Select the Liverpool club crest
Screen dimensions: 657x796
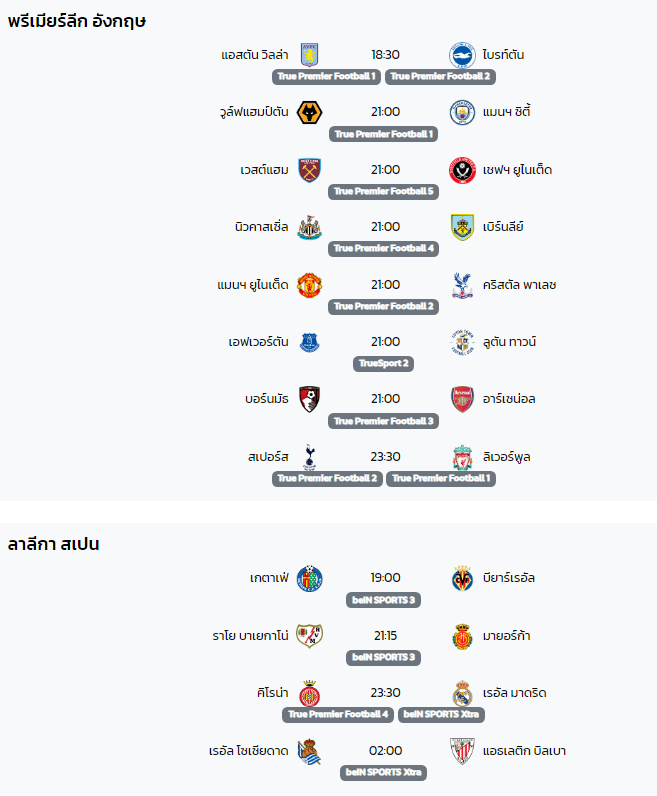(x=462, y=457)
